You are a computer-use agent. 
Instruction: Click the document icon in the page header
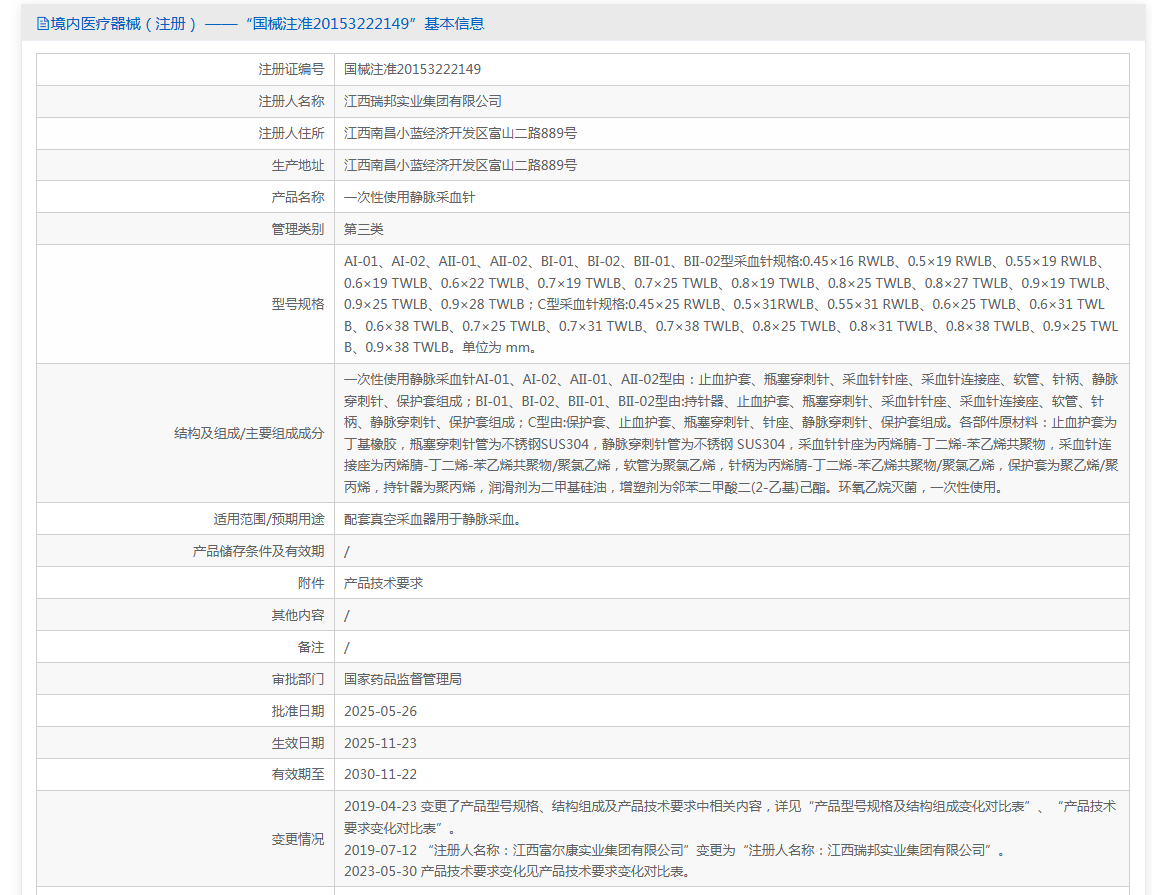[43, 24]
